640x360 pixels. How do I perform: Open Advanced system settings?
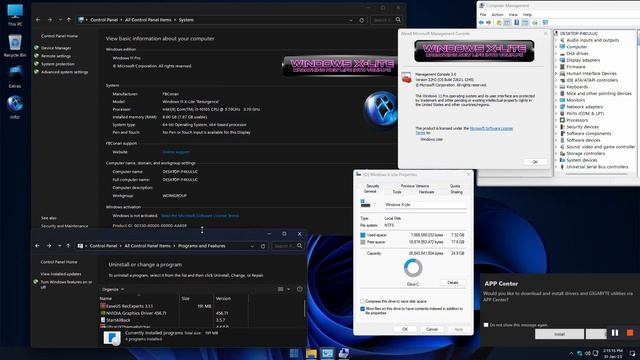pyautogui.click(x=64, y=72)
